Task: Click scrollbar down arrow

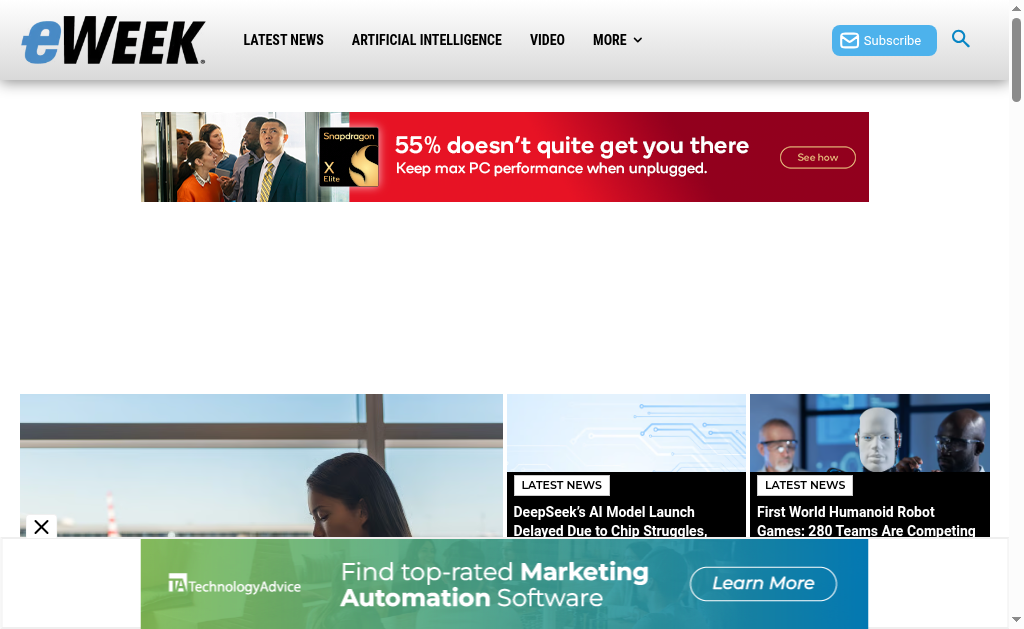Action: tap(1016, 619)
